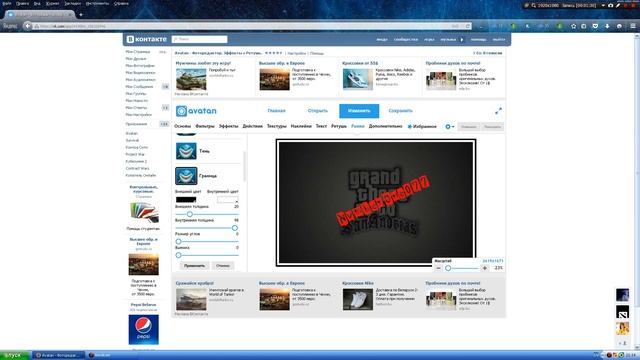Click the Firefox home icon
The height and width of the screenshot is (360, 640).
click(619, 26)
